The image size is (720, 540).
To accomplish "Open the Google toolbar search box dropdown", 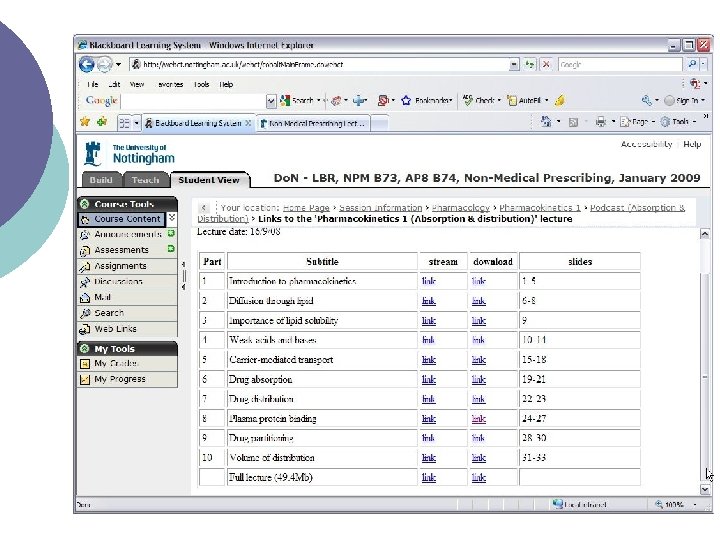I will 271,101.
